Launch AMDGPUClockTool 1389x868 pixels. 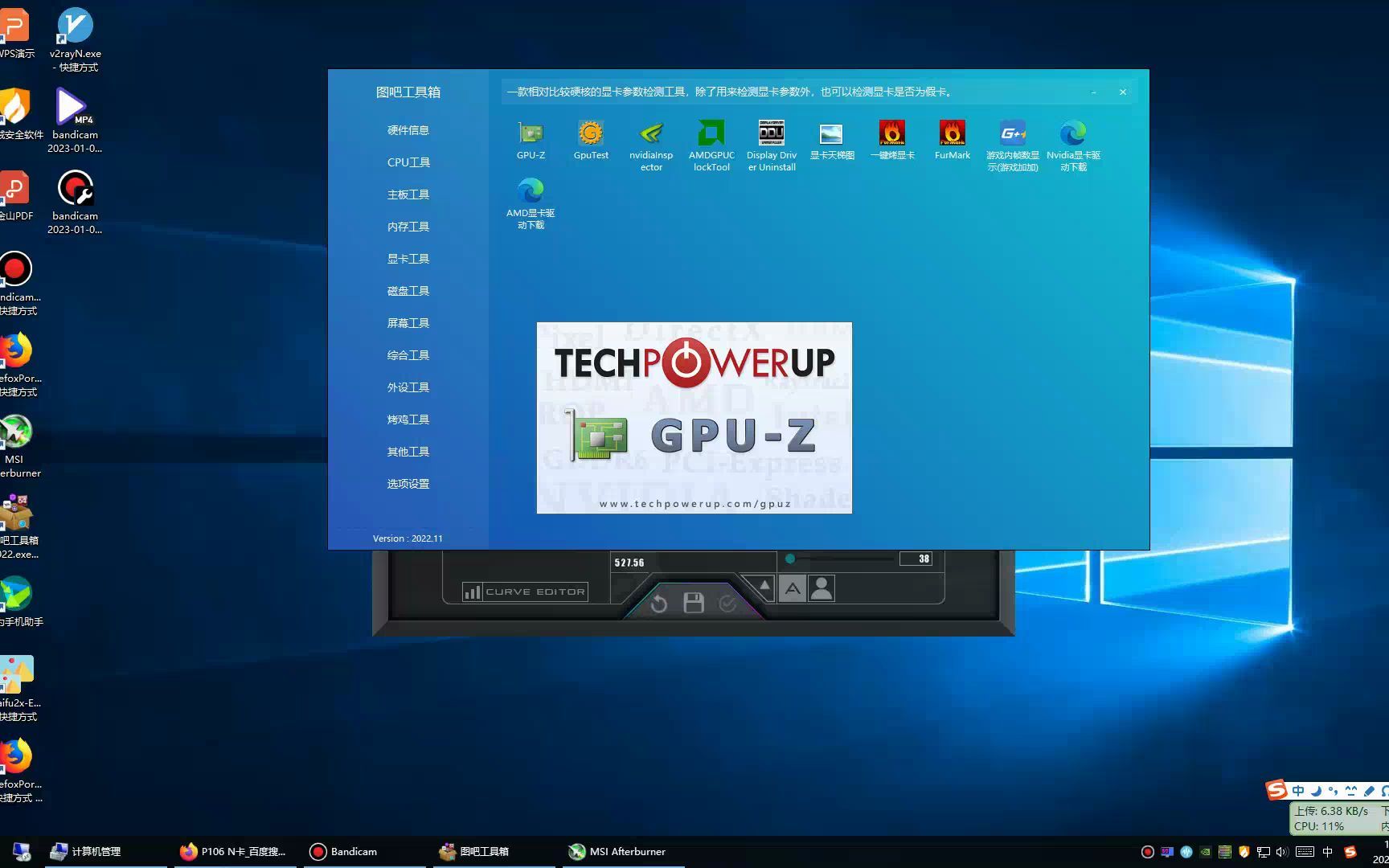(711, 145)
